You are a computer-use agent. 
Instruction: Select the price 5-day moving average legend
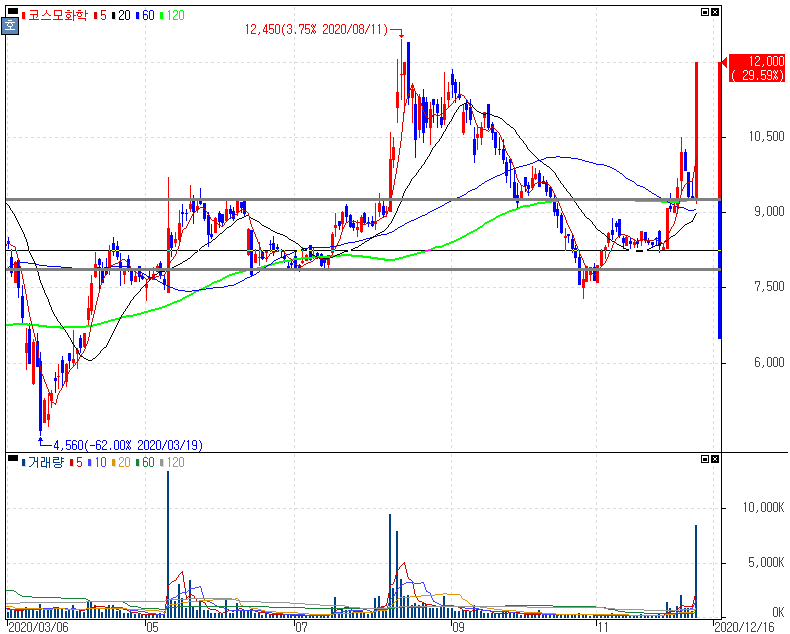pos(100,16)
